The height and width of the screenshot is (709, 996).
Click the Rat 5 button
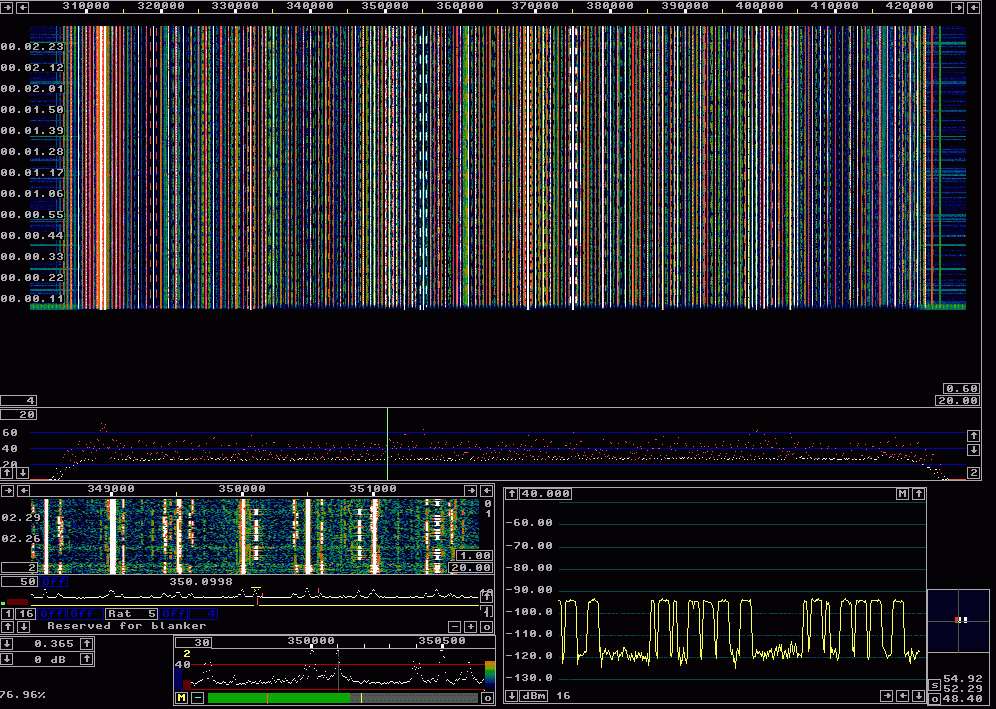coord(131,614)
